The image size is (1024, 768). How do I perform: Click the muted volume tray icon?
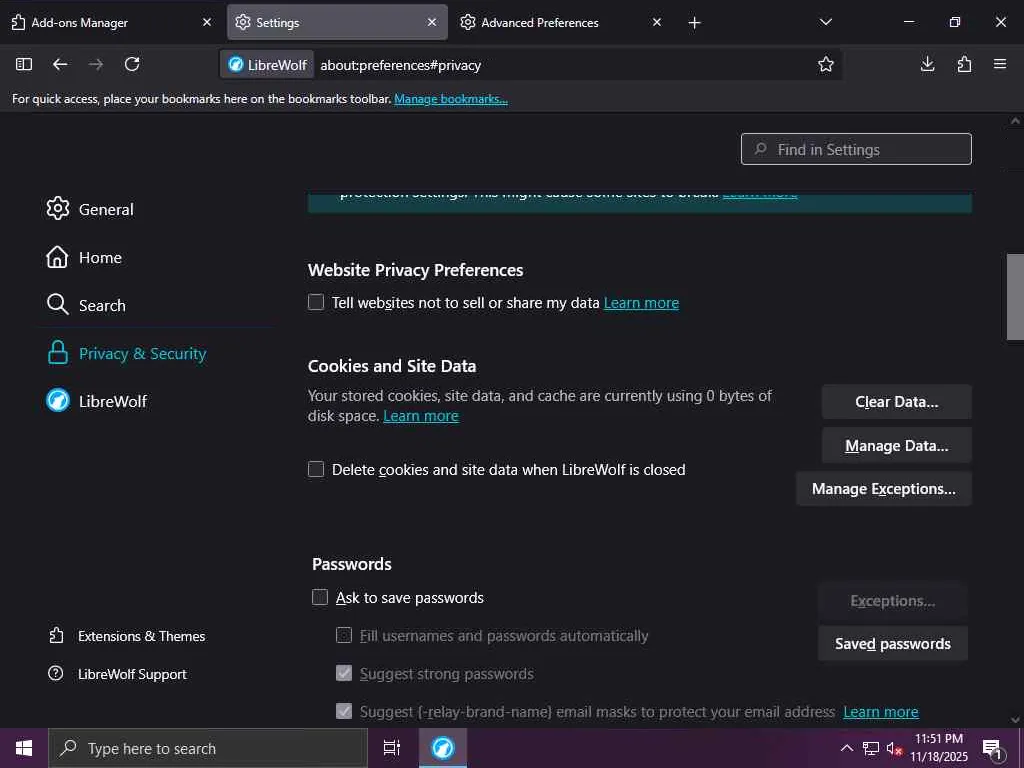[894, 748]
